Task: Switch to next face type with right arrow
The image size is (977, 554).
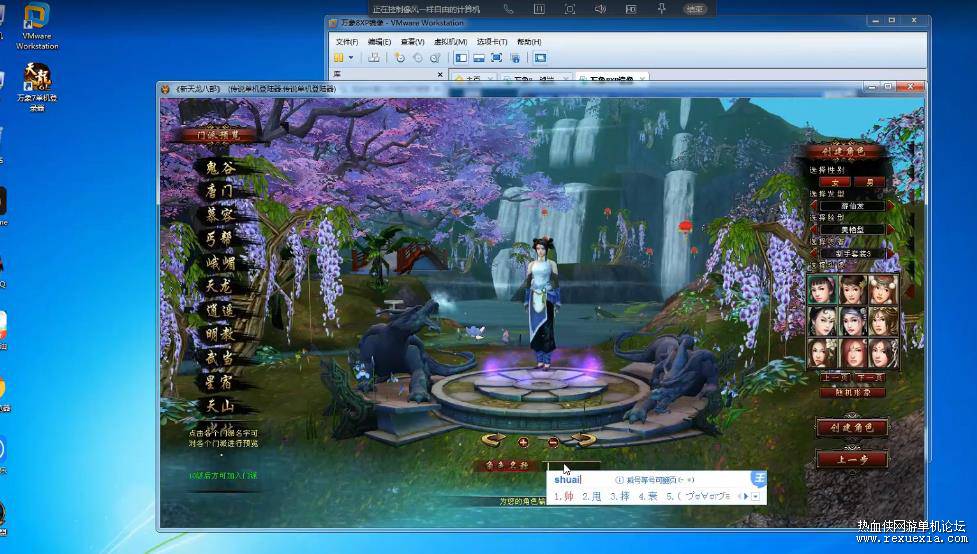Action: coord(890,229)
